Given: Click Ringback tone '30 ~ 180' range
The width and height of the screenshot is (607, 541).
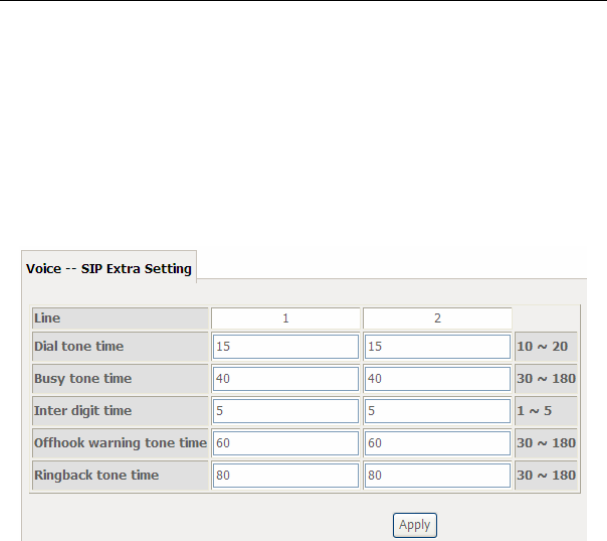Looking at the screenshot, I should (546, 475).
